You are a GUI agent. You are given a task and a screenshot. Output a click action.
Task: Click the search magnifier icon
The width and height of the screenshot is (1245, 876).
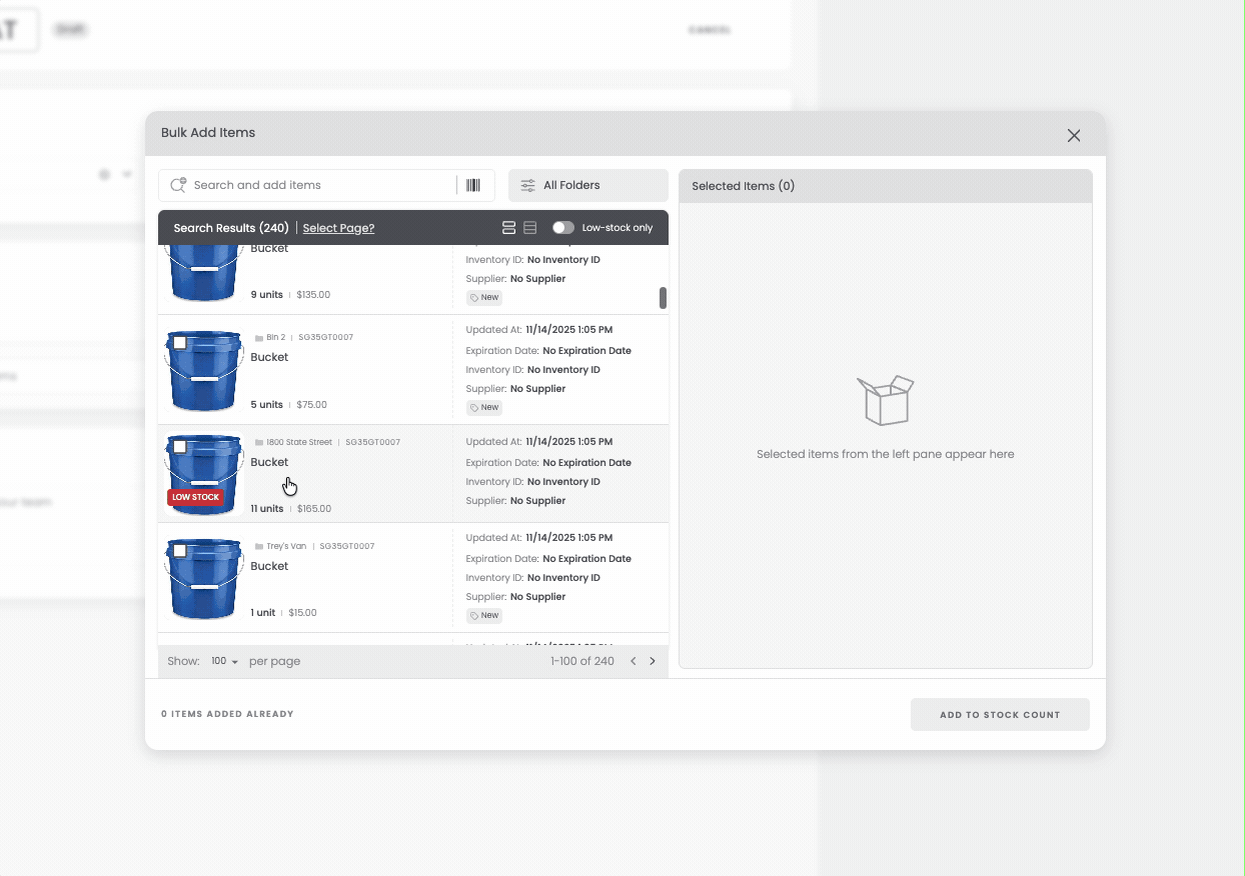(179, 185)
